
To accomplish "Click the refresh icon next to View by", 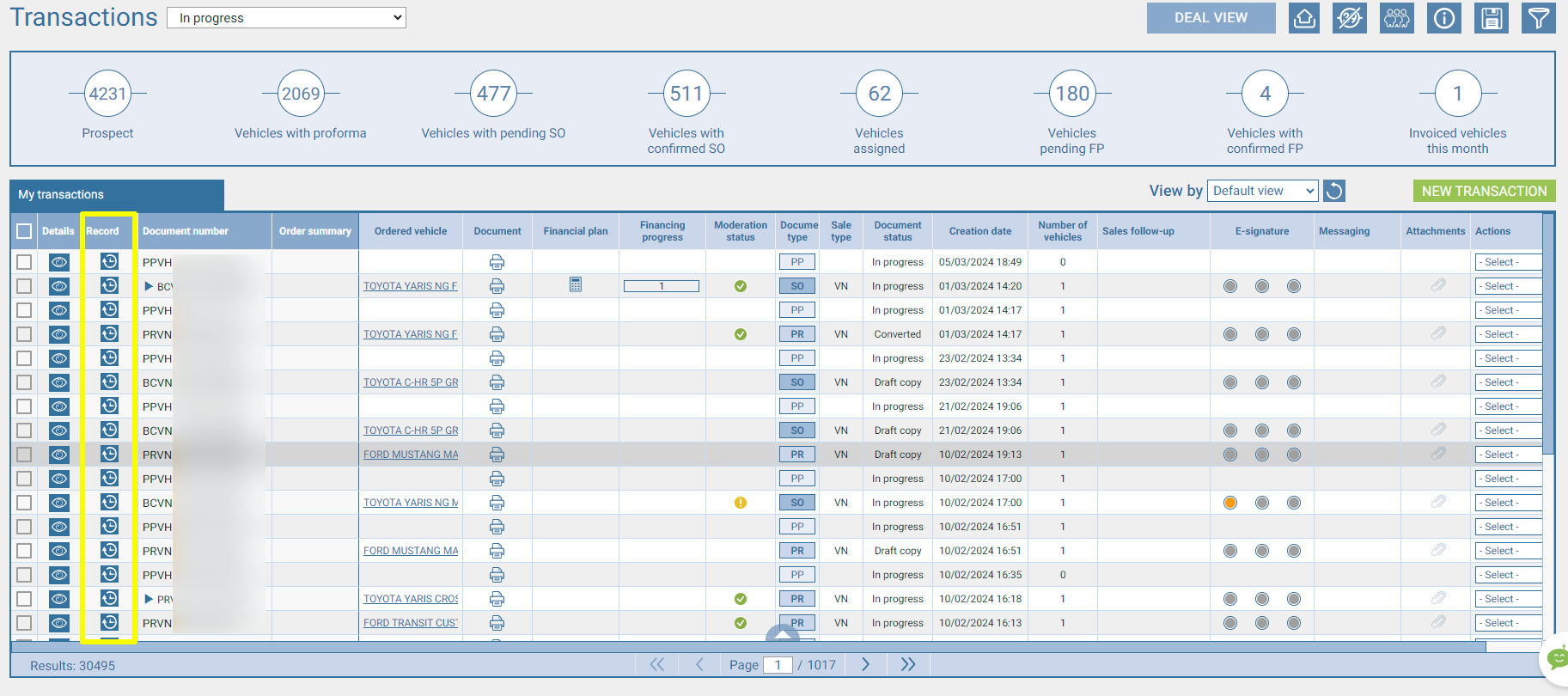I will point(1334,191).
